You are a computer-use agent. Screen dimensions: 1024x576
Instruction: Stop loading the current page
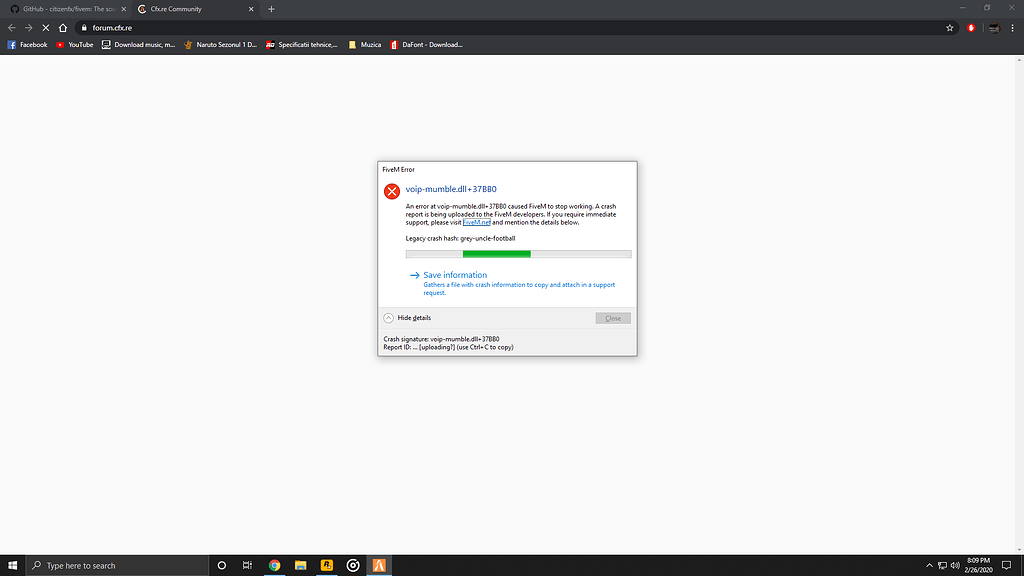click(45, 28)
